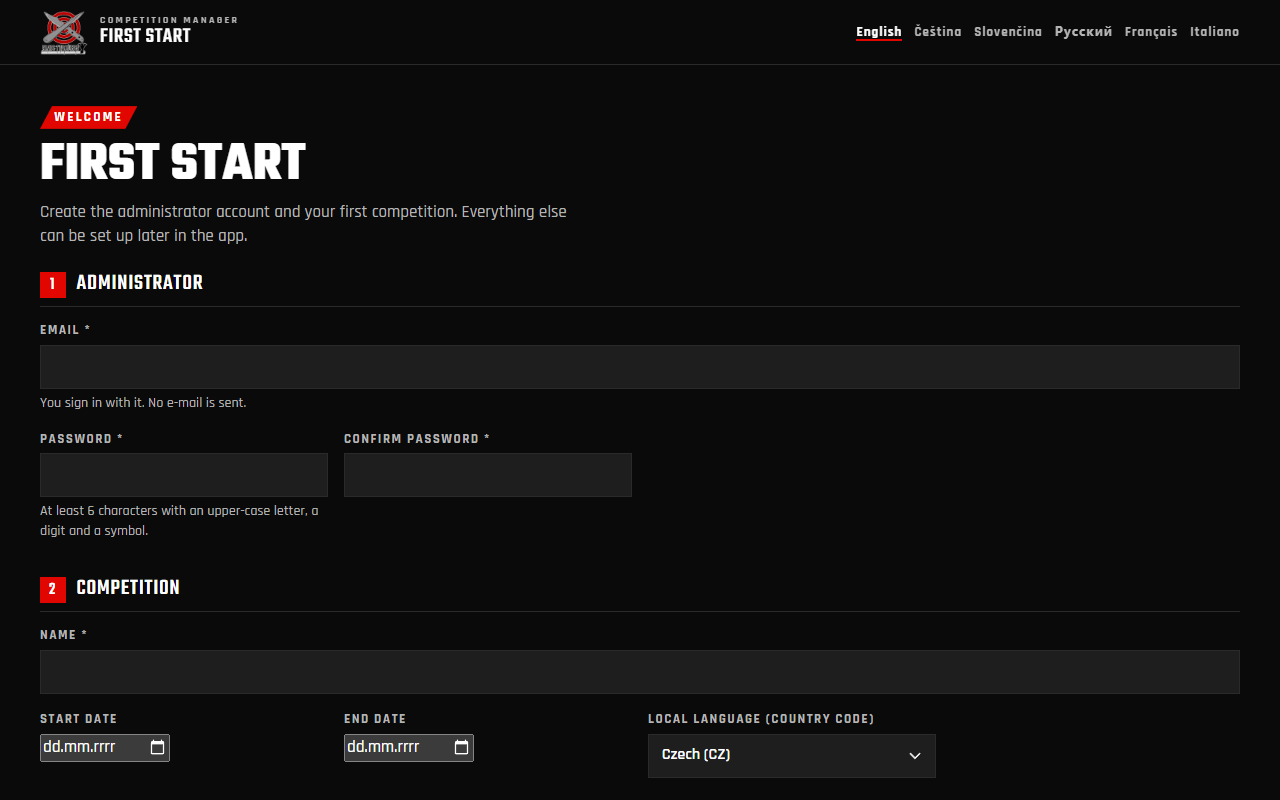Switch language to Русский
Viewport: 1280px width, 800px height.
(1083, 32)
